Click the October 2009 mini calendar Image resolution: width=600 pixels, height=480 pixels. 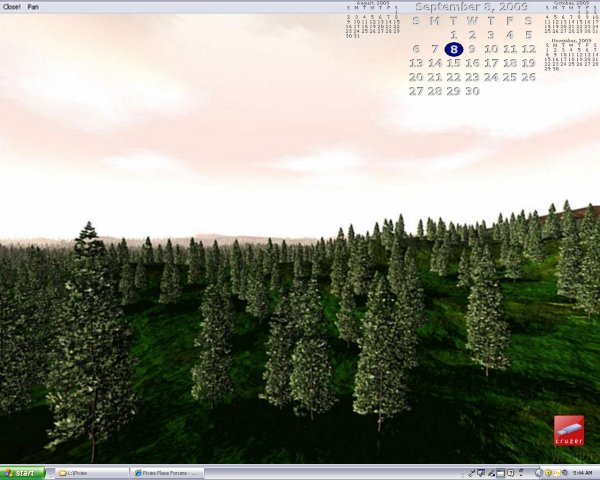[570, 20]
